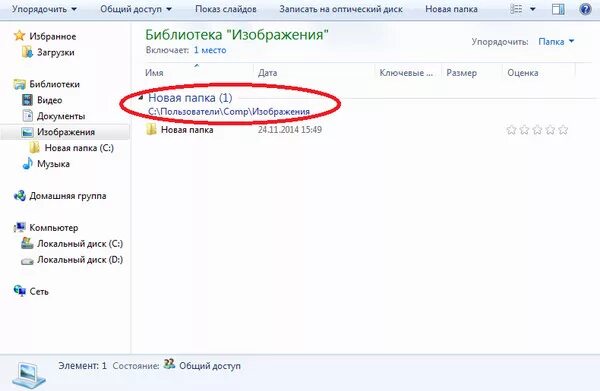Image resolution: width=600 pixels, height=391 pixels.
Task: Rate Новая папка three stars
Action: 537,130
